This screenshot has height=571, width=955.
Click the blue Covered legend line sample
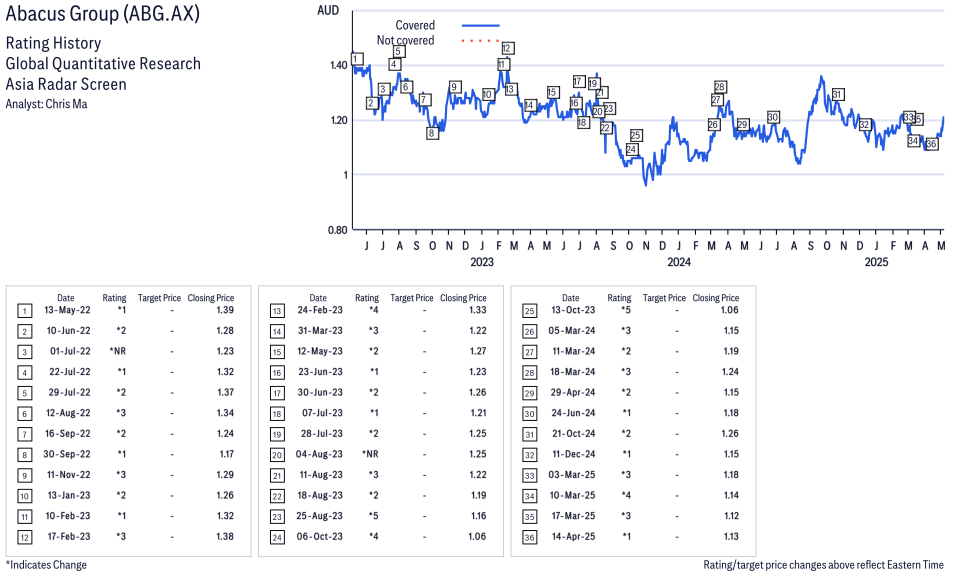pyautogui.click(x=481, y=26)
